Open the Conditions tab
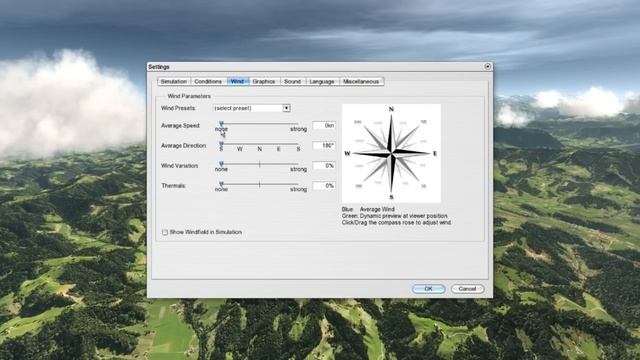This screenshot has width=640, height=360. [208, 82]
